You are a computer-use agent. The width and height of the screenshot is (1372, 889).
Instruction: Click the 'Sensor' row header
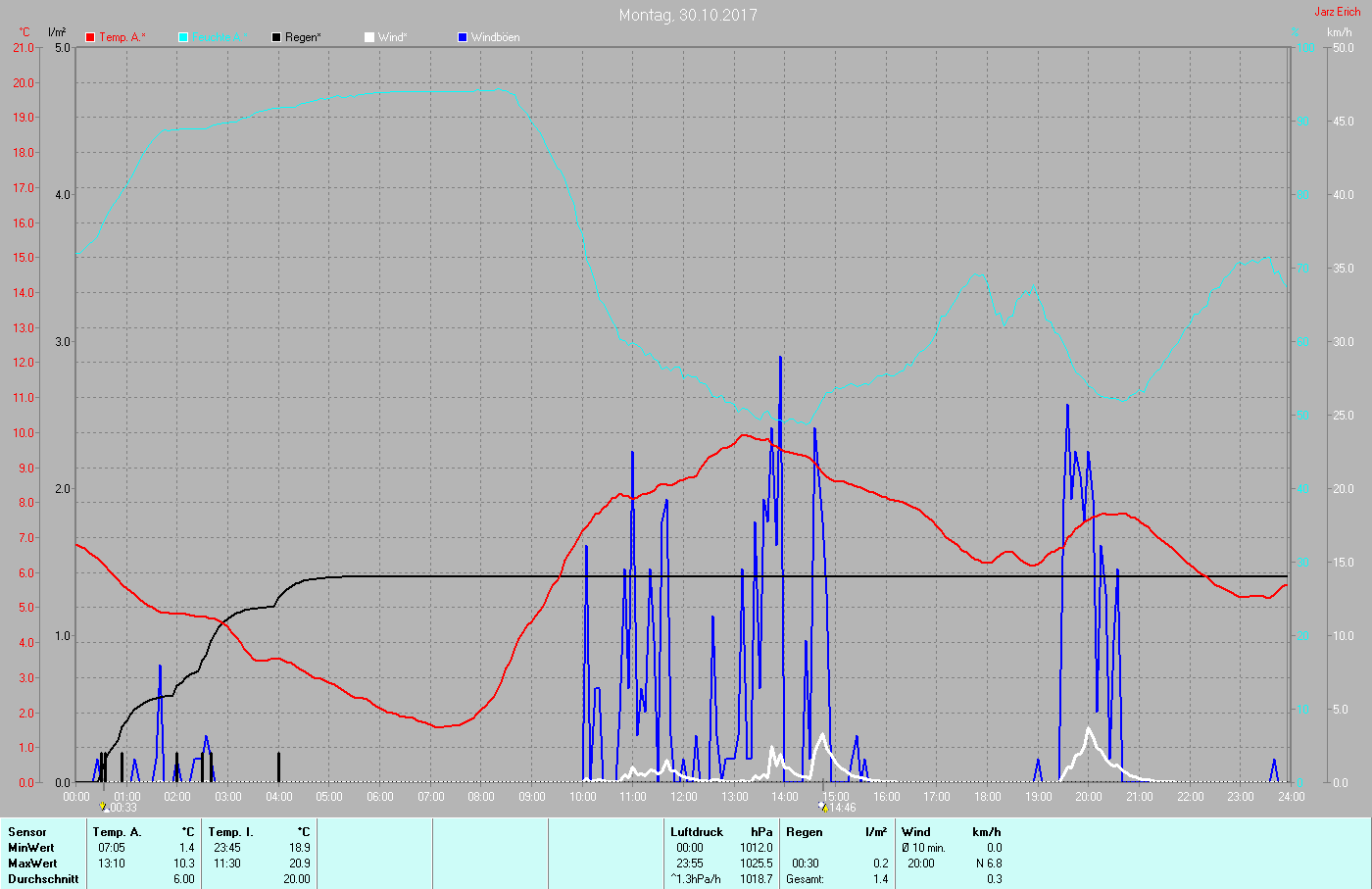(27, 832)
